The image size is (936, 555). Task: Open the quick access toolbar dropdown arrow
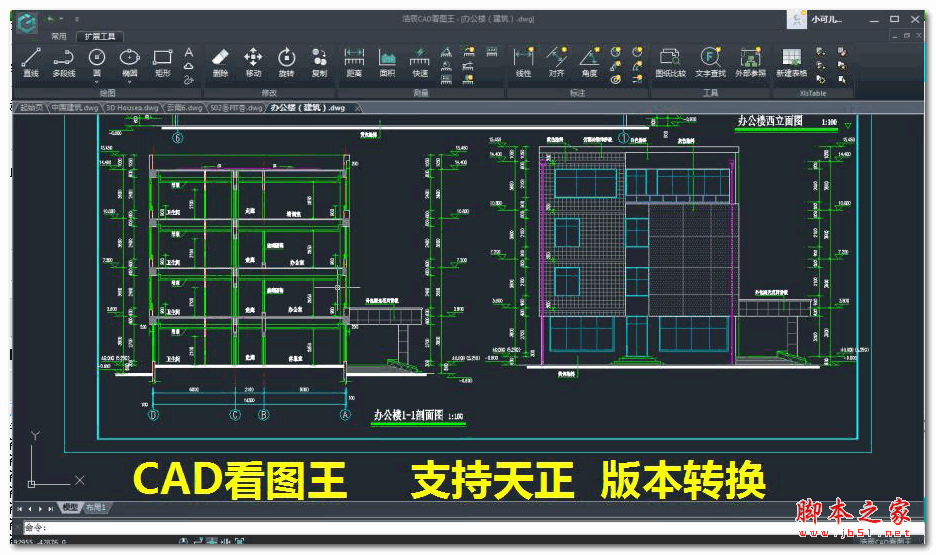pos(76,19)
